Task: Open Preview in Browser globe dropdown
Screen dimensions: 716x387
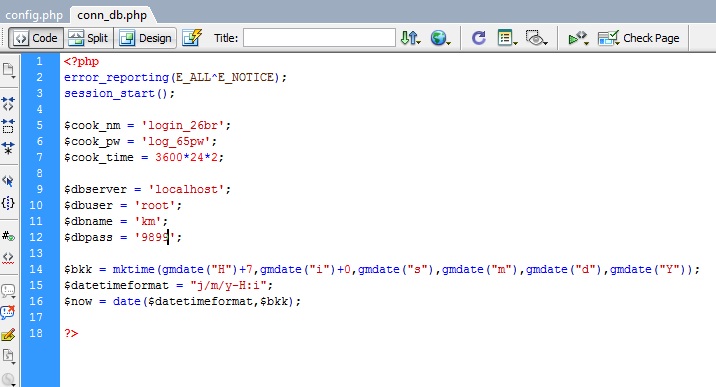Action: (x=440, y=38)
